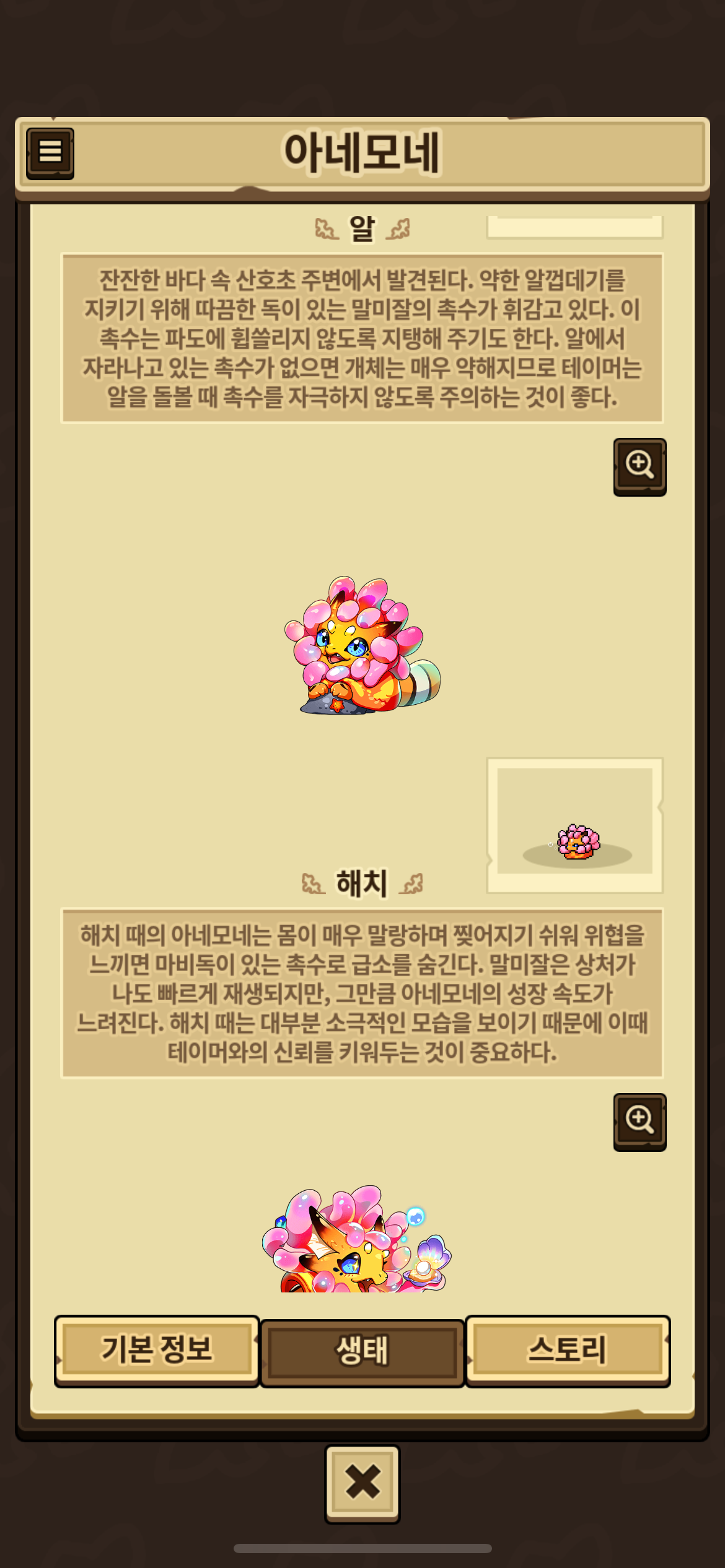Screen dimensions: 725x1568
Task: Close the 아네모네 panel with X
Action: 362,1484
